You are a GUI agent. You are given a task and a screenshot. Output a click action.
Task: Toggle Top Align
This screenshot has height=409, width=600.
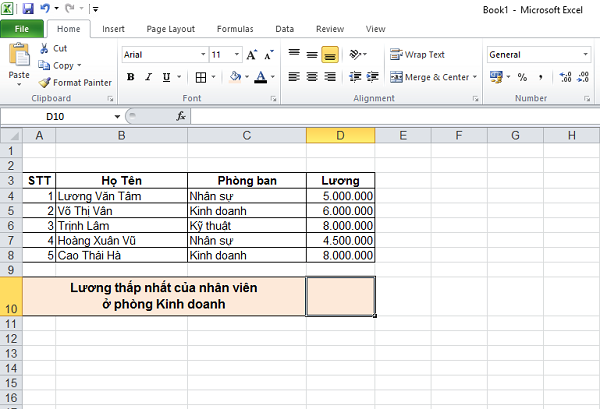point(294,54)
